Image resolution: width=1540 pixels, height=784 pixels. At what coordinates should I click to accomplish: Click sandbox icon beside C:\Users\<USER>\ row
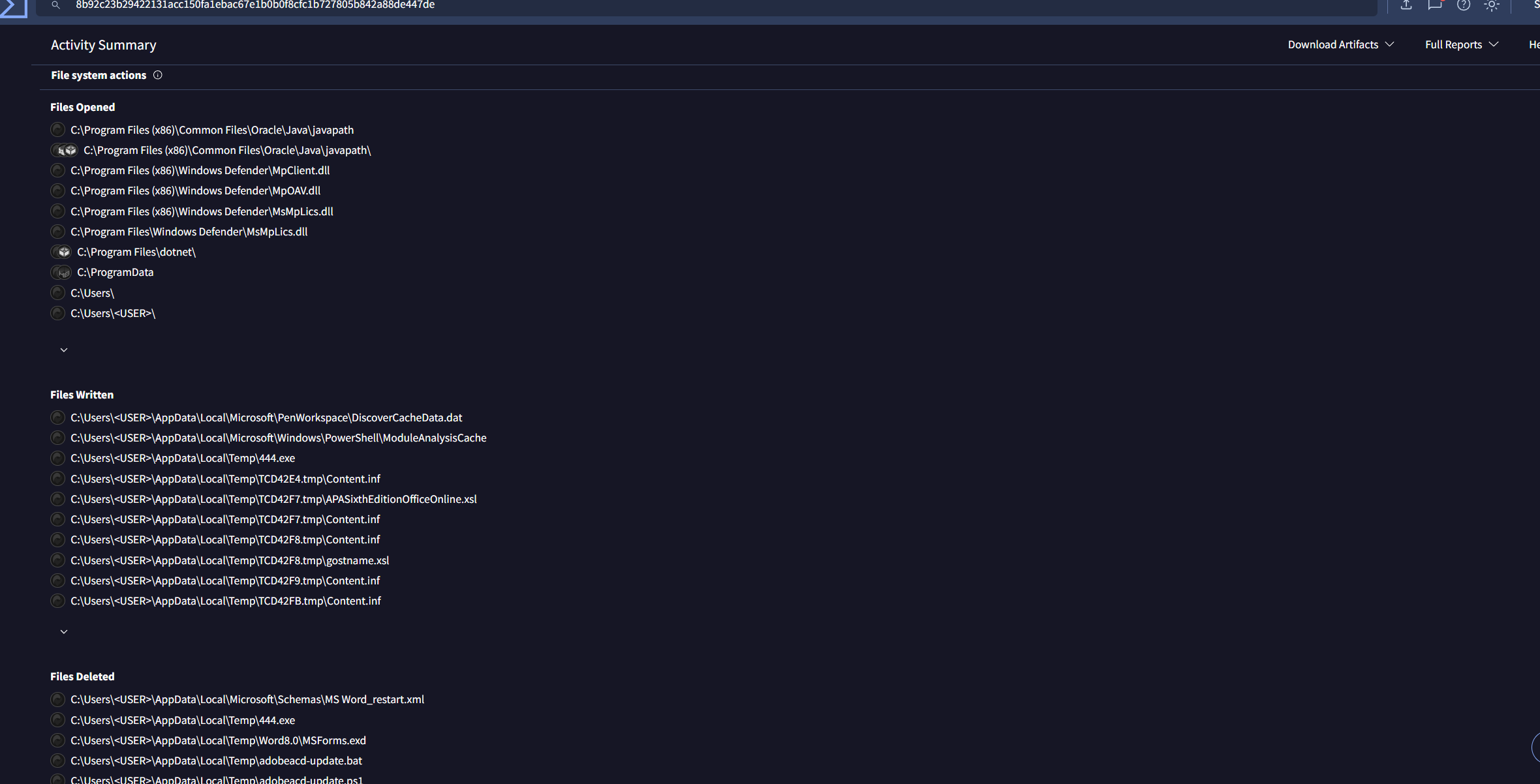(58, 313)
